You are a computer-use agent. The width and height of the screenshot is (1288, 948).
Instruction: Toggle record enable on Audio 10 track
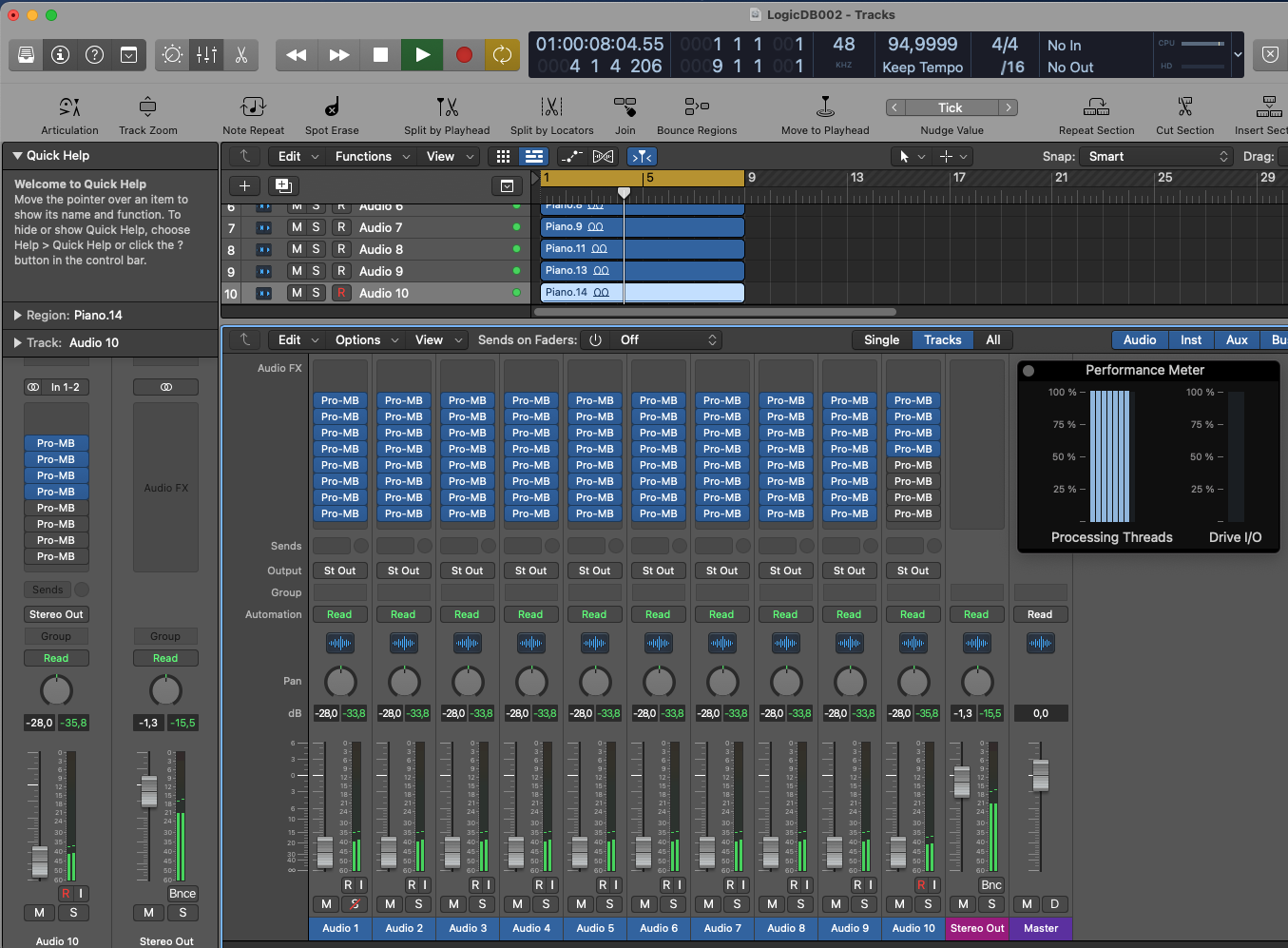[340, 293]
